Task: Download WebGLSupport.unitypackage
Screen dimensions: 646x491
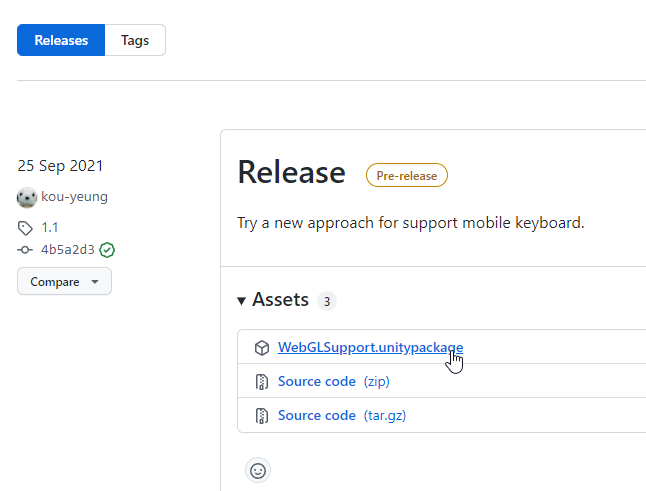Action: click(x=370, y=347)
